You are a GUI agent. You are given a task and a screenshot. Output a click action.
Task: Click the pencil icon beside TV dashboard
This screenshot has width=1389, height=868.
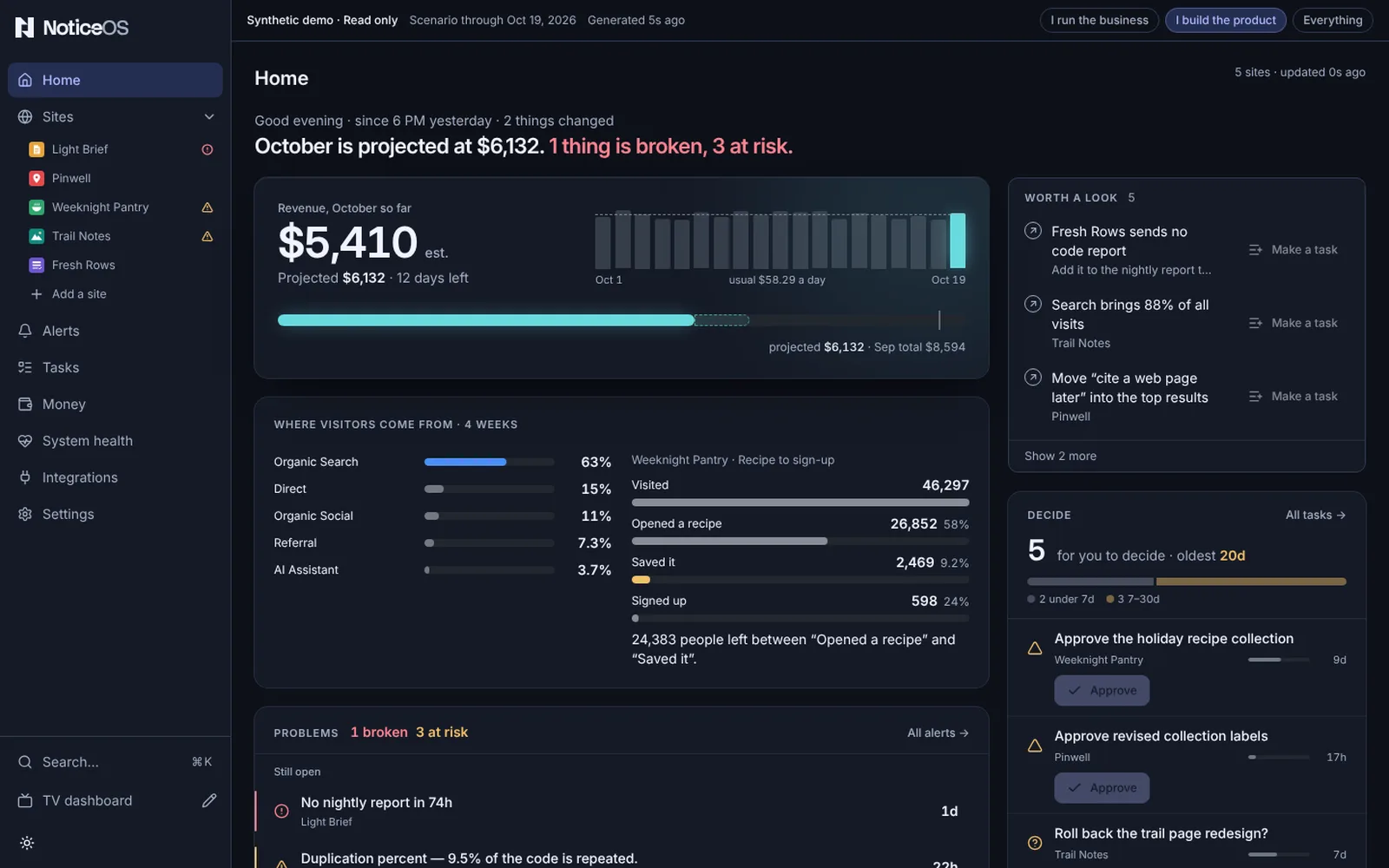pyautogui.click(x=209, y=800)
